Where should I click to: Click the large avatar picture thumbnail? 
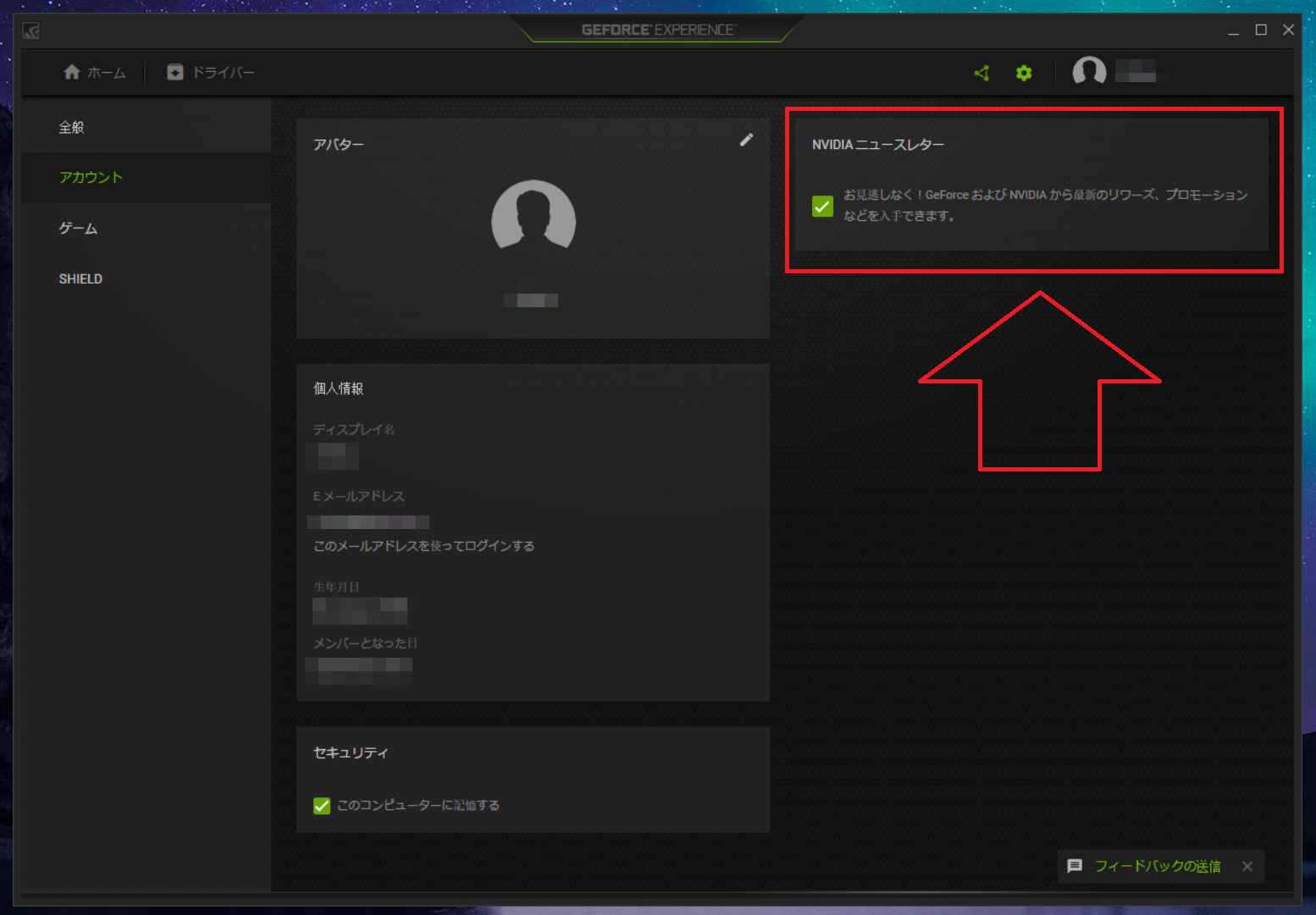point(534,215)
